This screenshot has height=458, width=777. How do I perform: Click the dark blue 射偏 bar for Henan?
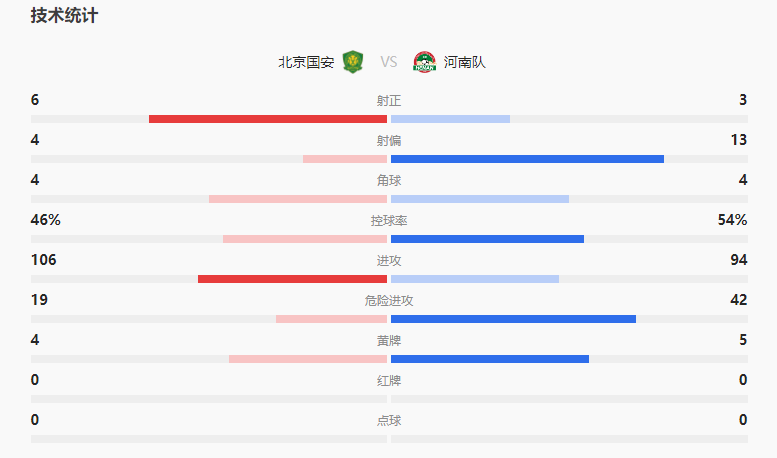[527, 159]
